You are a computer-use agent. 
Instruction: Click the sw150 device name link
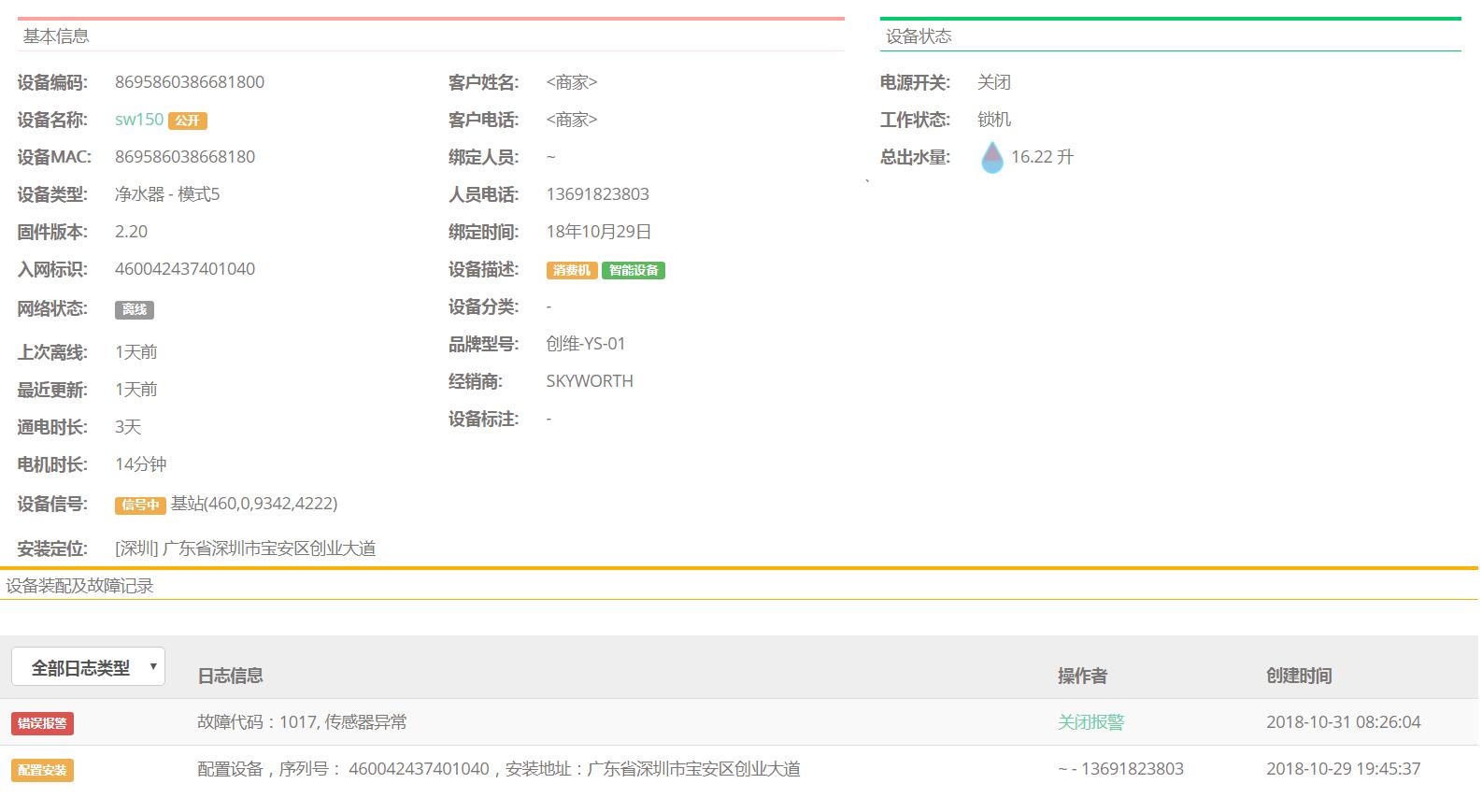pyautogui.click(x=138, y=120)
